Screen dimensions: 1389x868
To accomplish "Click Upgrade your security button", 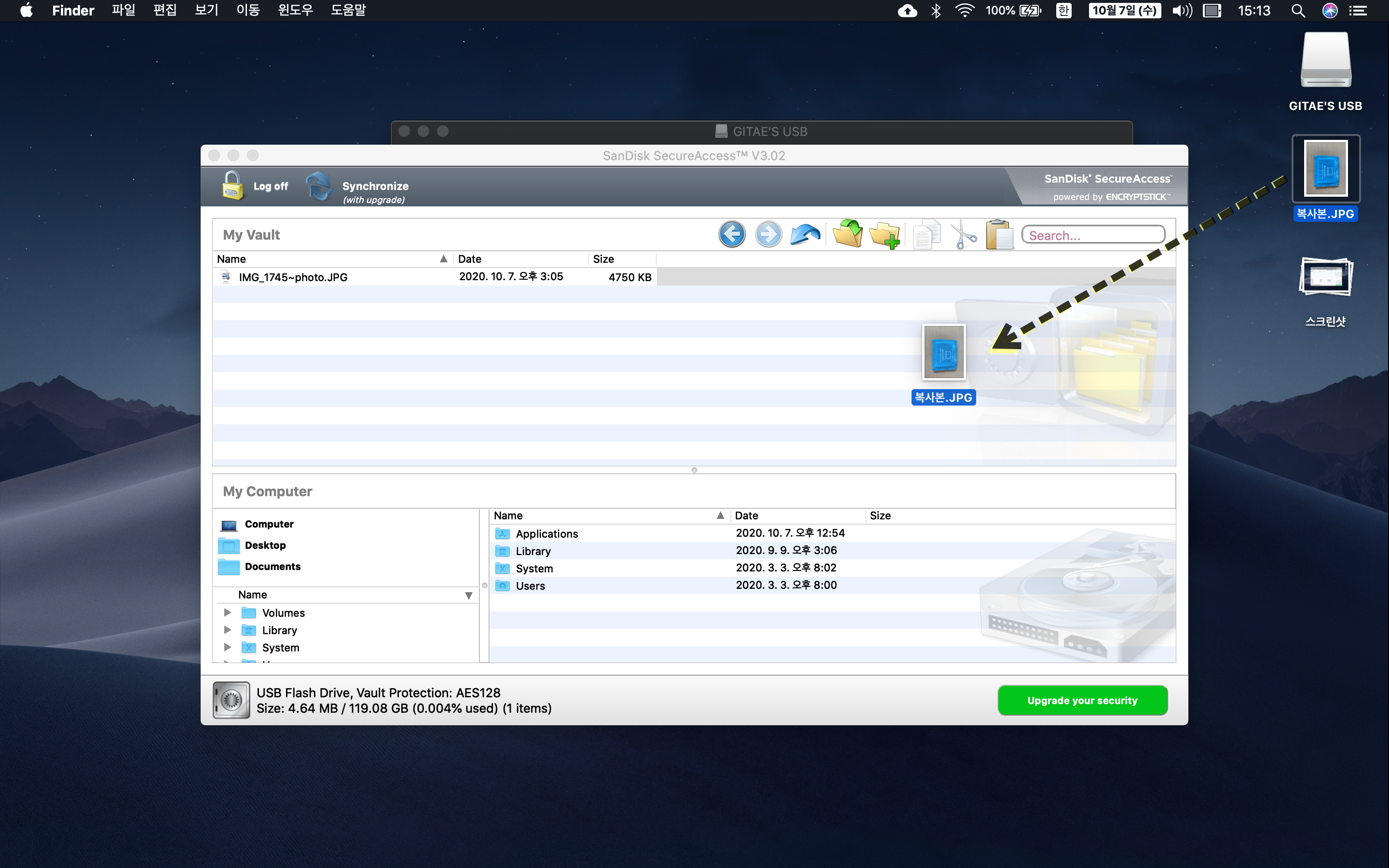I will (x=1082, y=700).
